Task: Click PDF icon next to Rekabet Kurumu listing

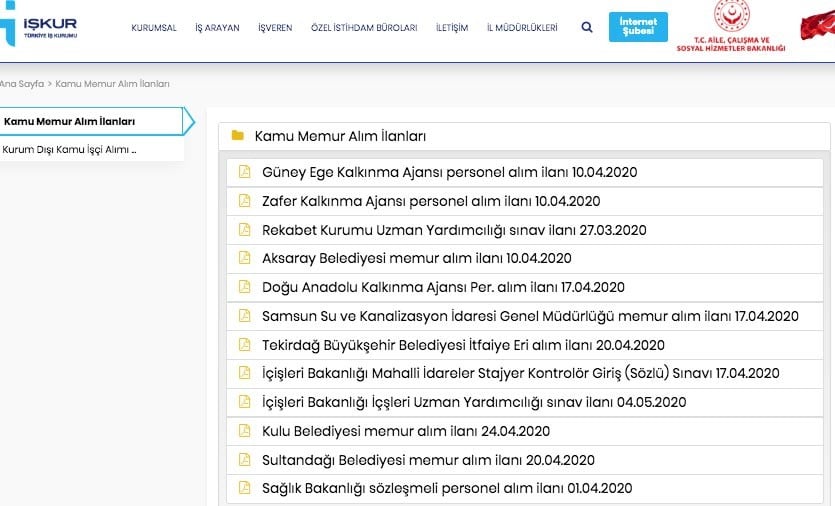Action: (x=243, y=230)
